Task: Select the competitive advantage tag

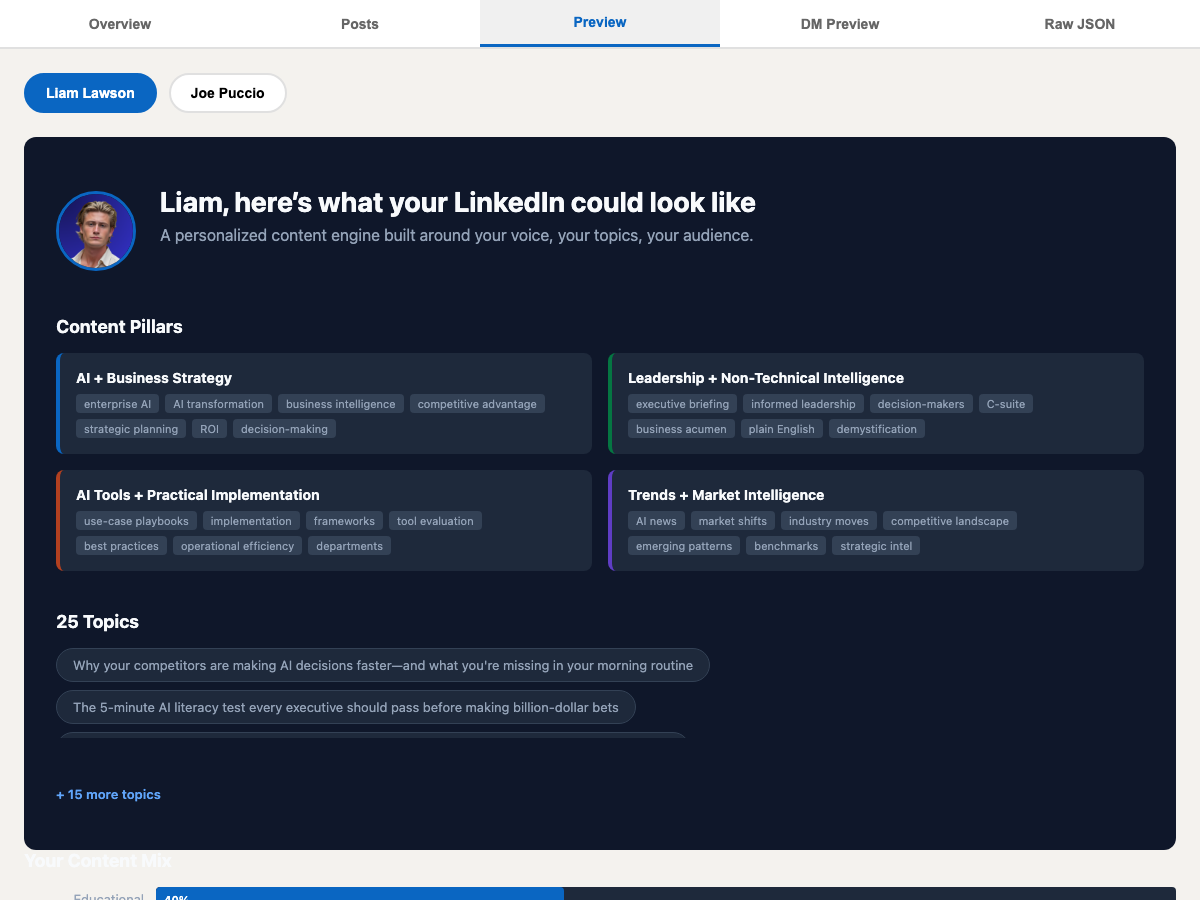Action: click(x=477, y=403)
